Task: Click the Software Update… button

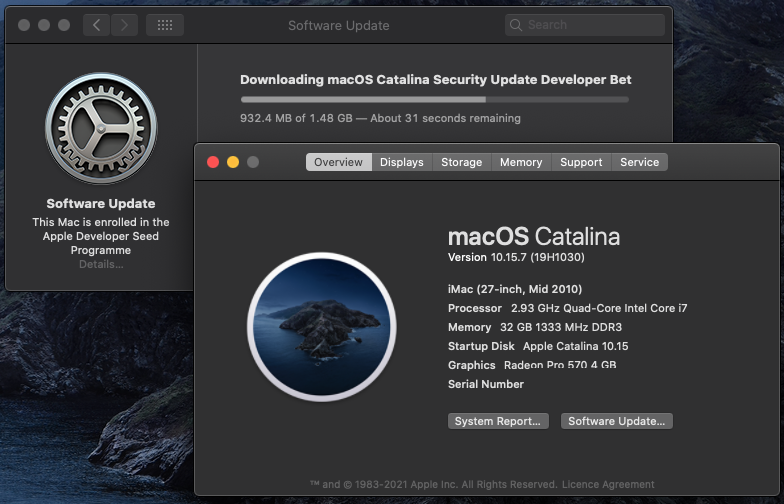Action: [x=616, y=421]
